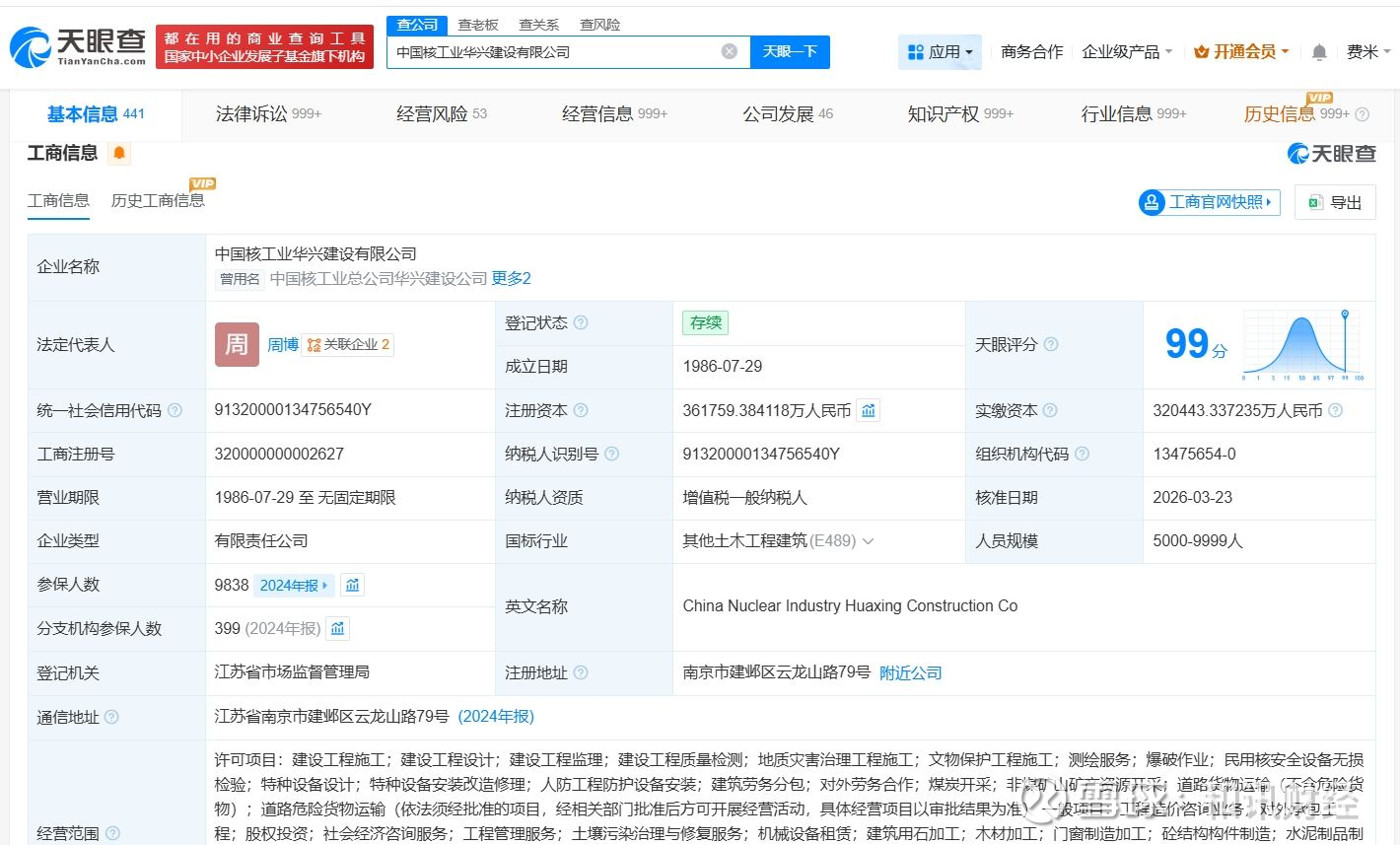This screenshot has width=1400, height=845.
Task: Click the 导出 export button
Action: coord(1335,202)
